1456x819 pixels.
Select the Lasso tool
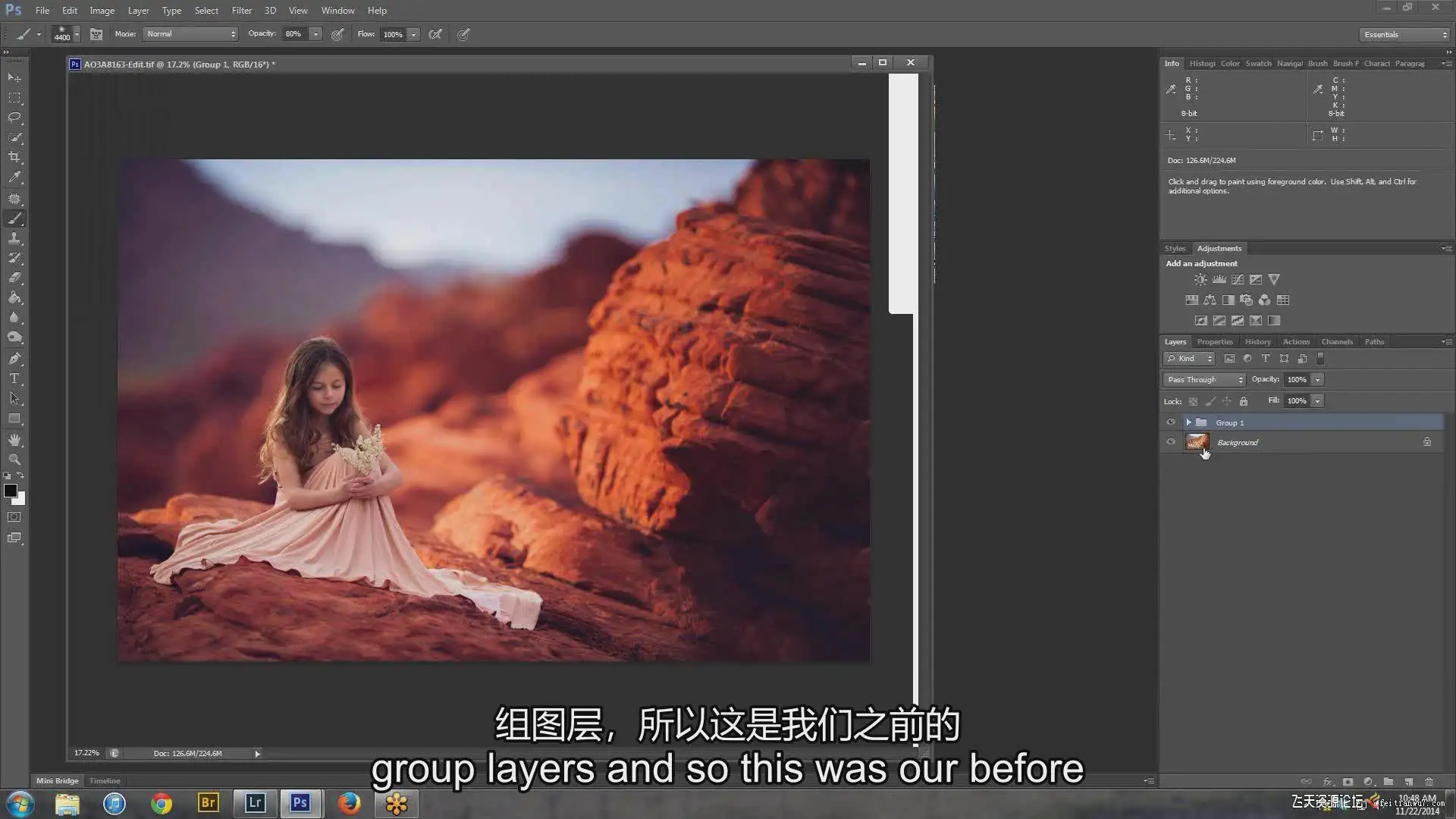coord(14,118)
